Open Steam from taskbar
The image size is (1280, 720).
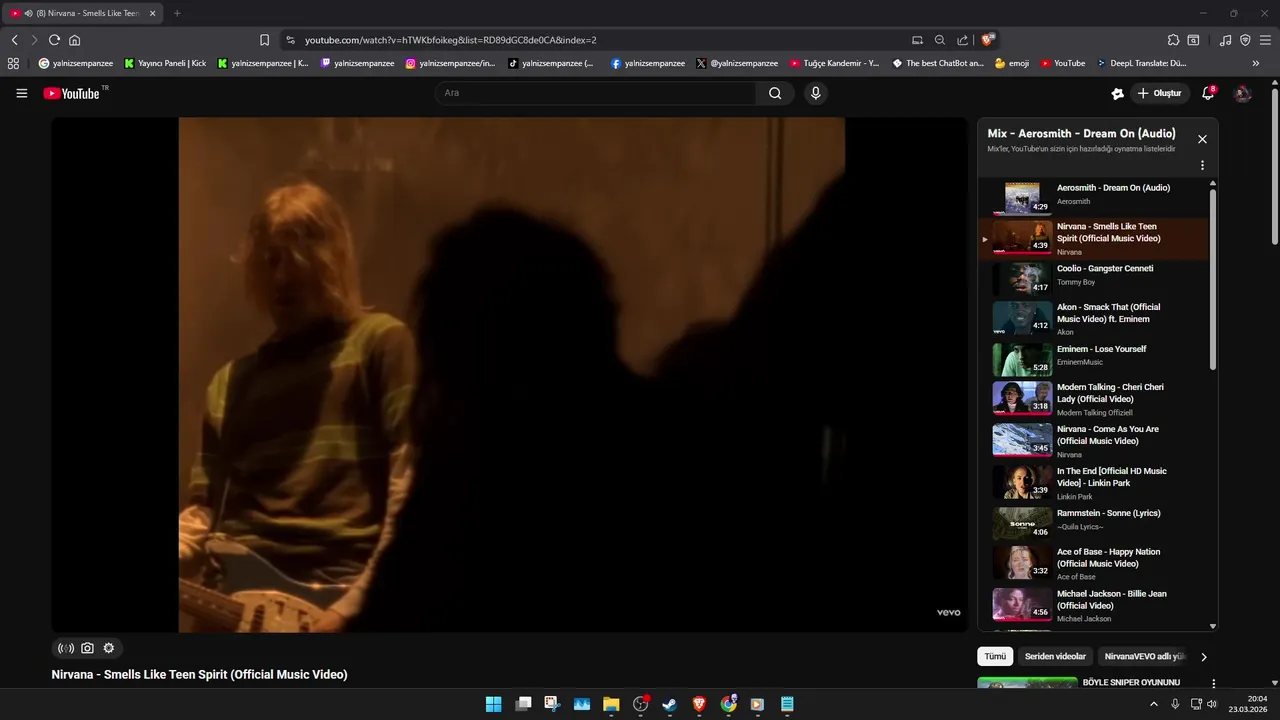[670, 704]
